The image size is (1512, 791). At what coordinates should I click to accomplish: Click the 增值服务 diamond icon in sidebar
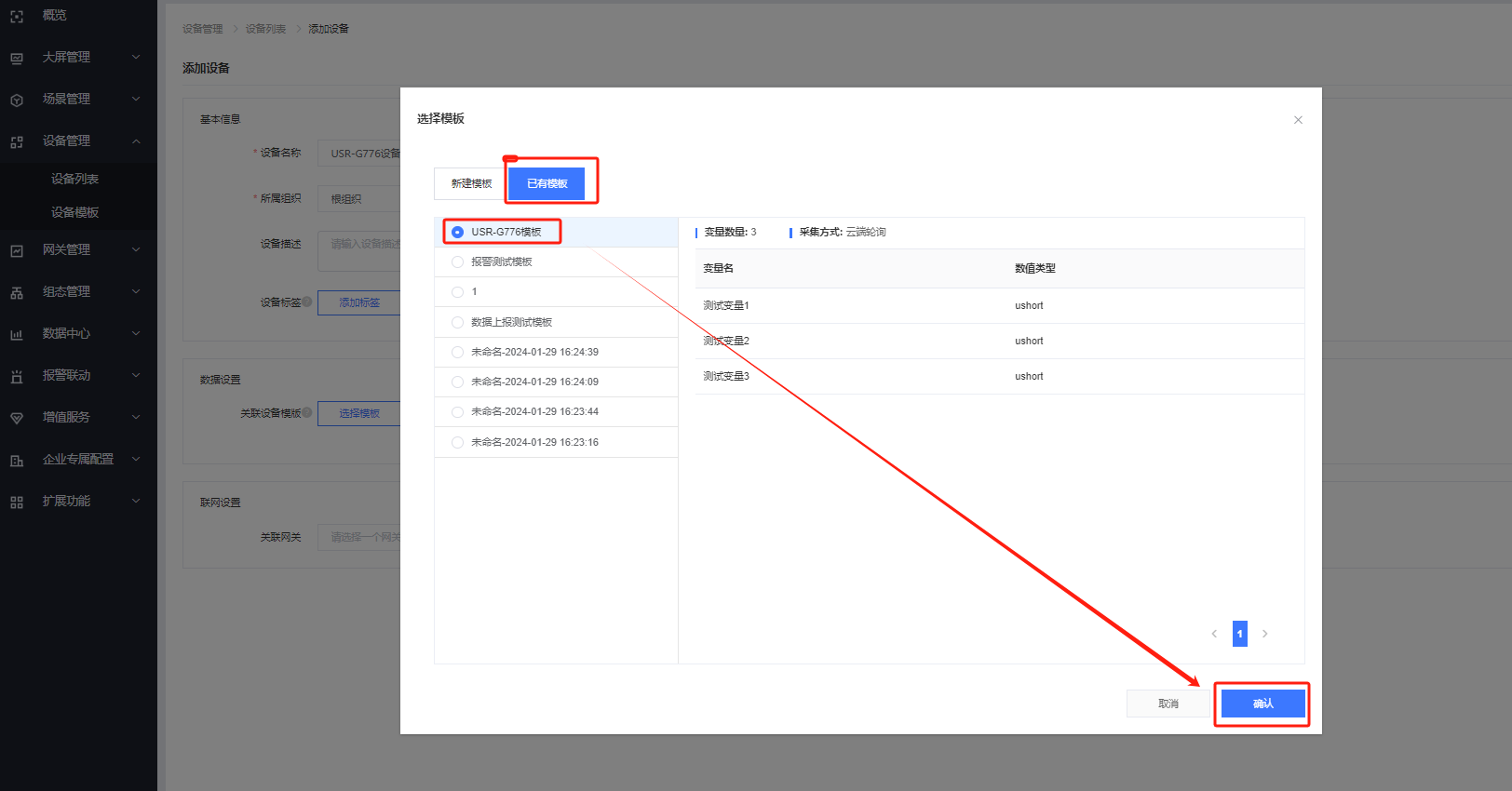17,418
